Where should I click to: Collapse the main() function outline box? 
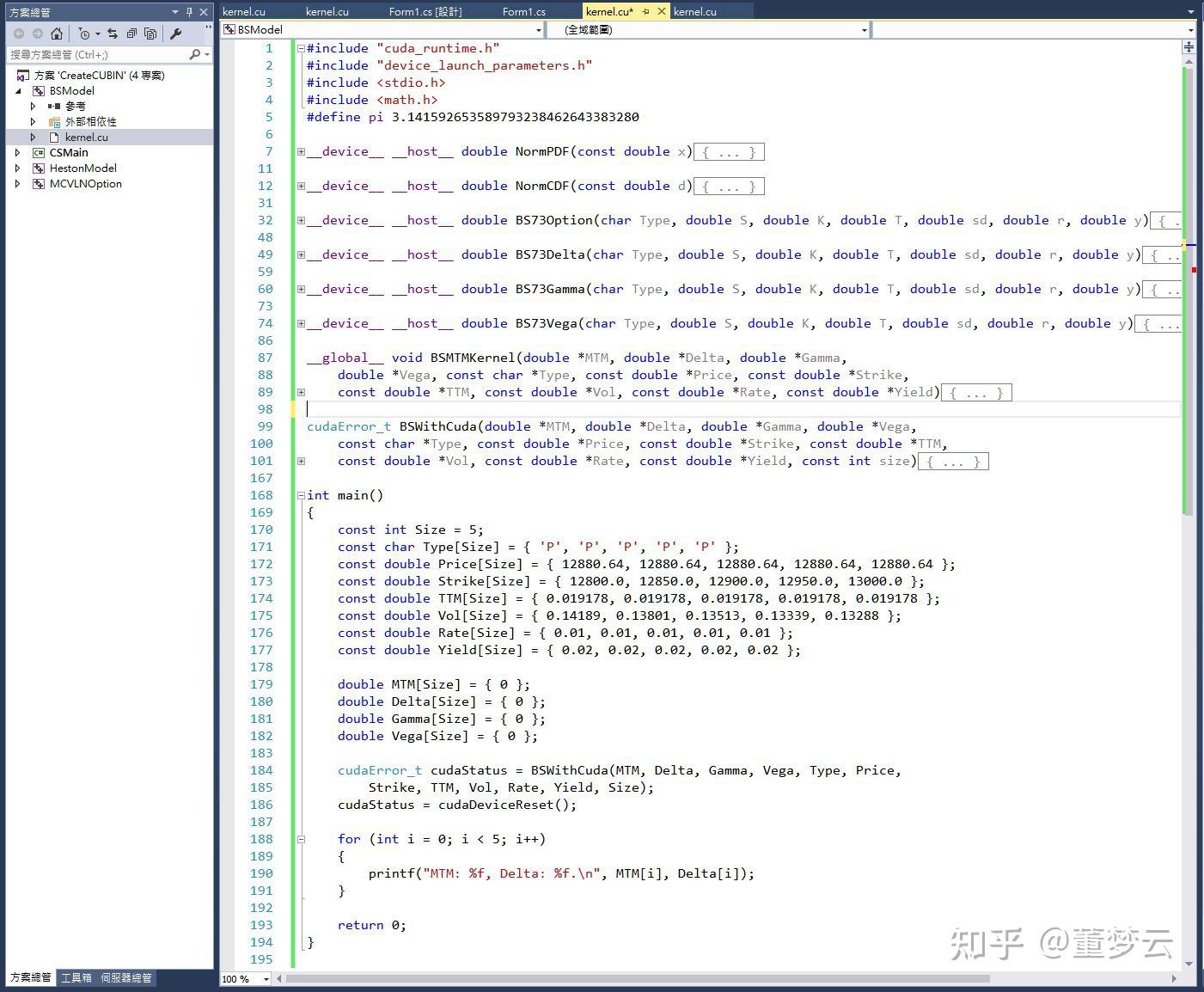[x=301, y=495]
